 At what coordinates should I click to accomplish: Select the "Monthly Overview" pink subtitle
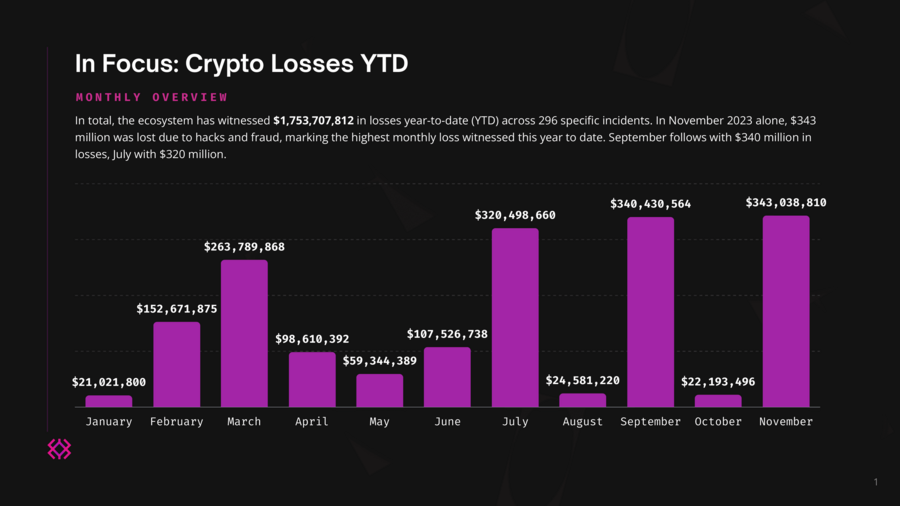coord(152,97)
